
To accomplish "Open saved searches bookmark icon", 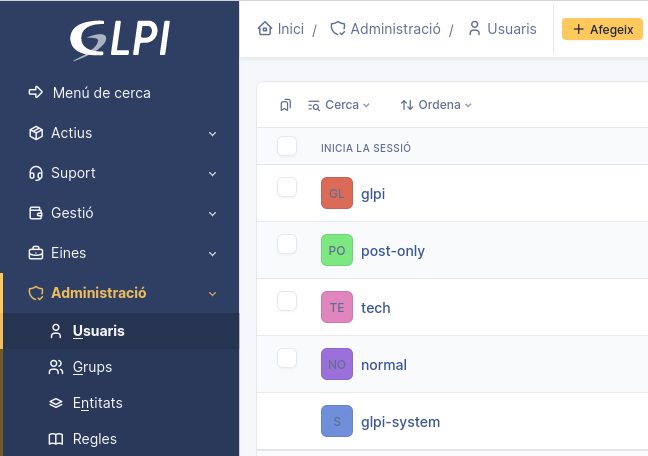I will click(x=286, y=105).
